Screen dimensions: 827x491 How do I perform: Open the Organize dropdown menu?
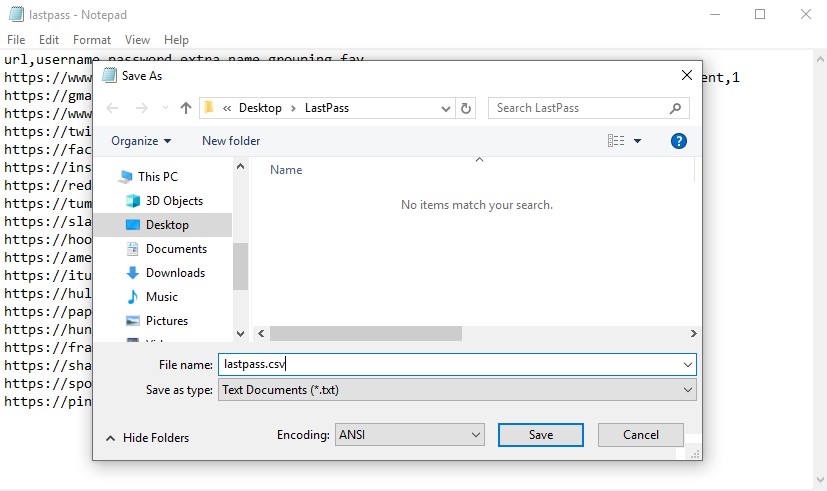(x=141, y=141)
